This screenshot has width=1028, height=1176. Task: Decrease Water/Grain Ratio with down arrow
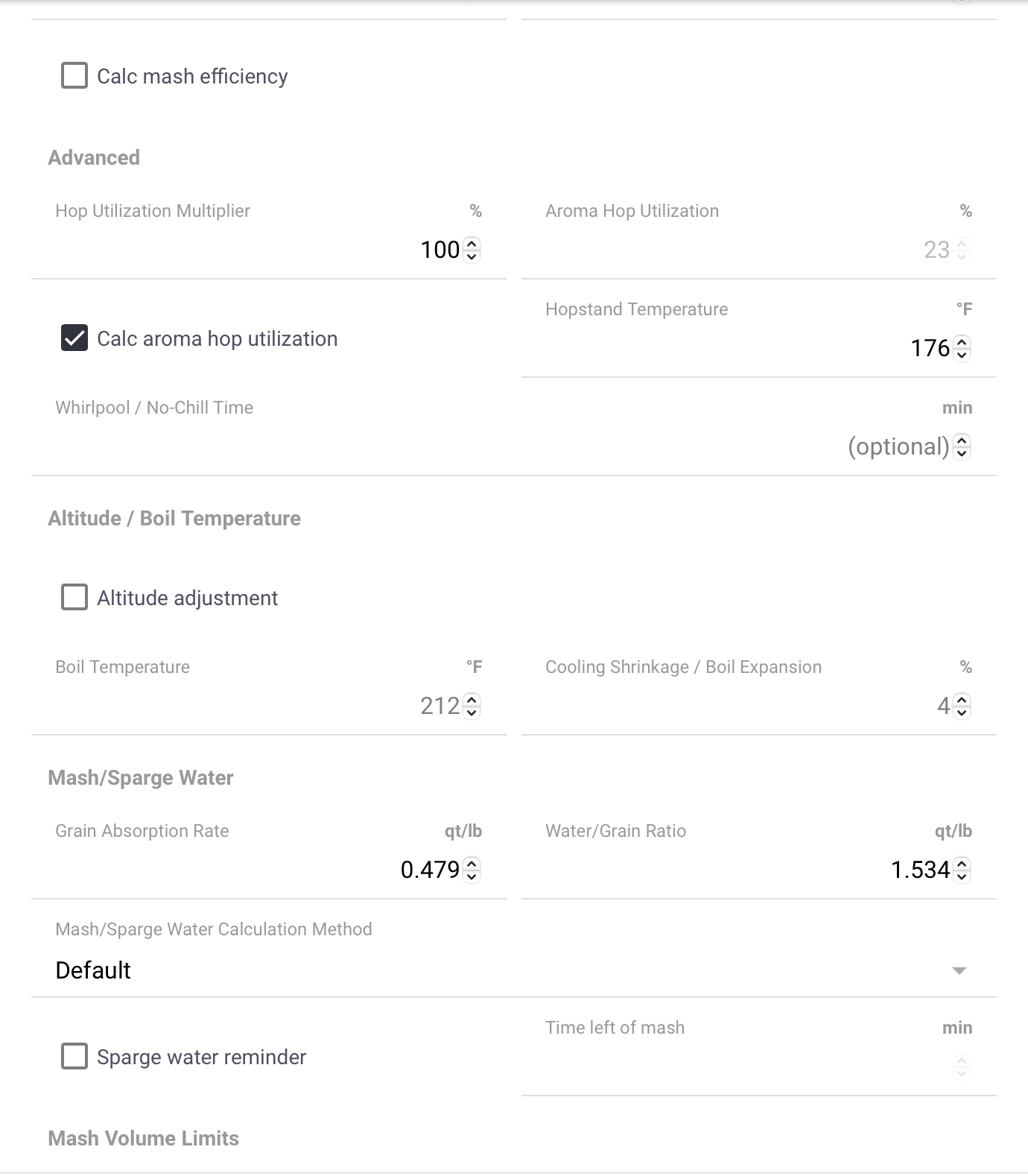click(x=962, y=876)
